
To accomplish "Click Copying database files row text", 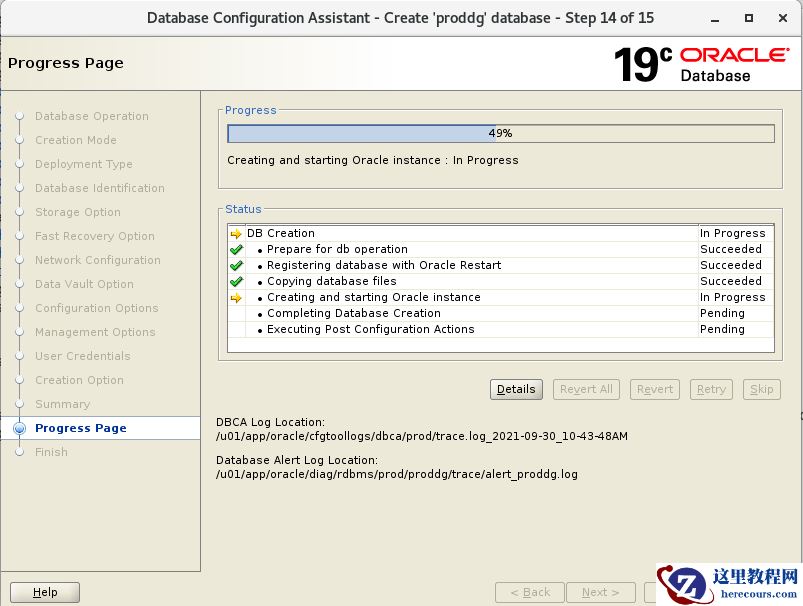I will click(x=331, y=281).
